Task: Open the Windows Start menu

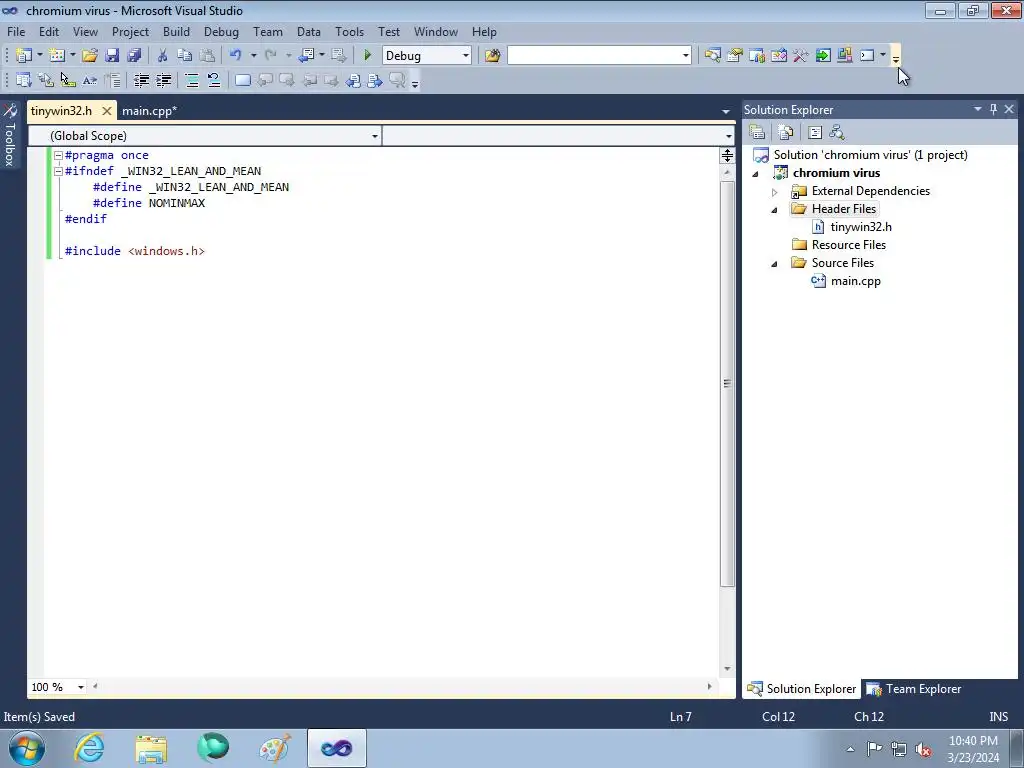Action: [x=27, y=748]
